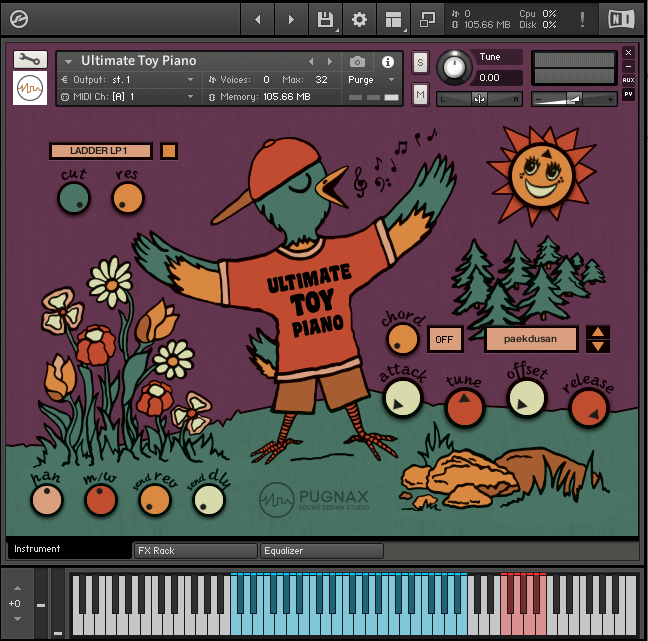Click the volume plus button
The width and height of the screenshot is (648, 641).
click(610, 99)
